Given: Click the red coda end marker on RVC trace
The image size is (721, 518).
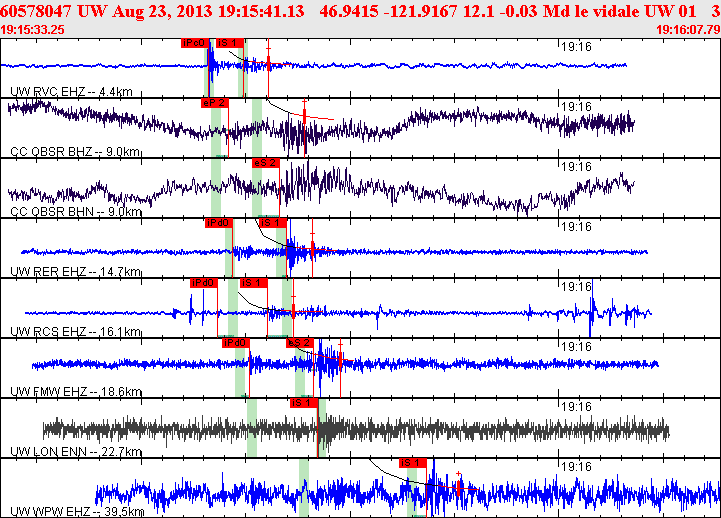Looking at the screenshot, I should 269,64.
